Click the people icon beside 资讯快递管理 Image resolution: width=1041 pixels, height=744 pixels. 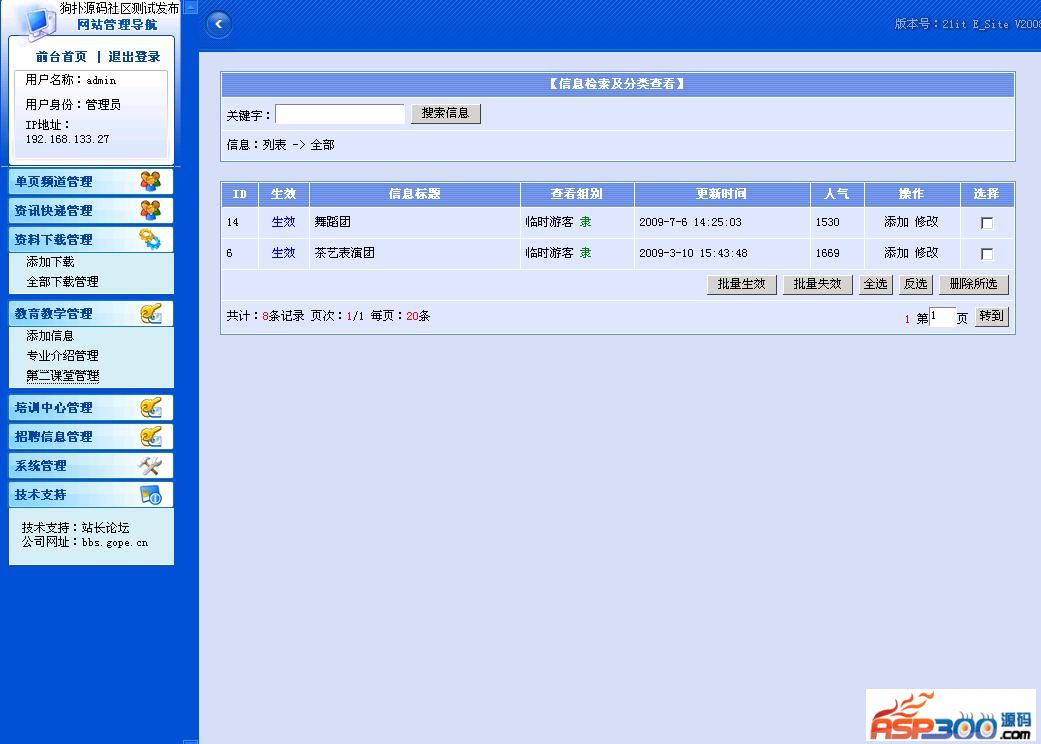pos(150,210)
